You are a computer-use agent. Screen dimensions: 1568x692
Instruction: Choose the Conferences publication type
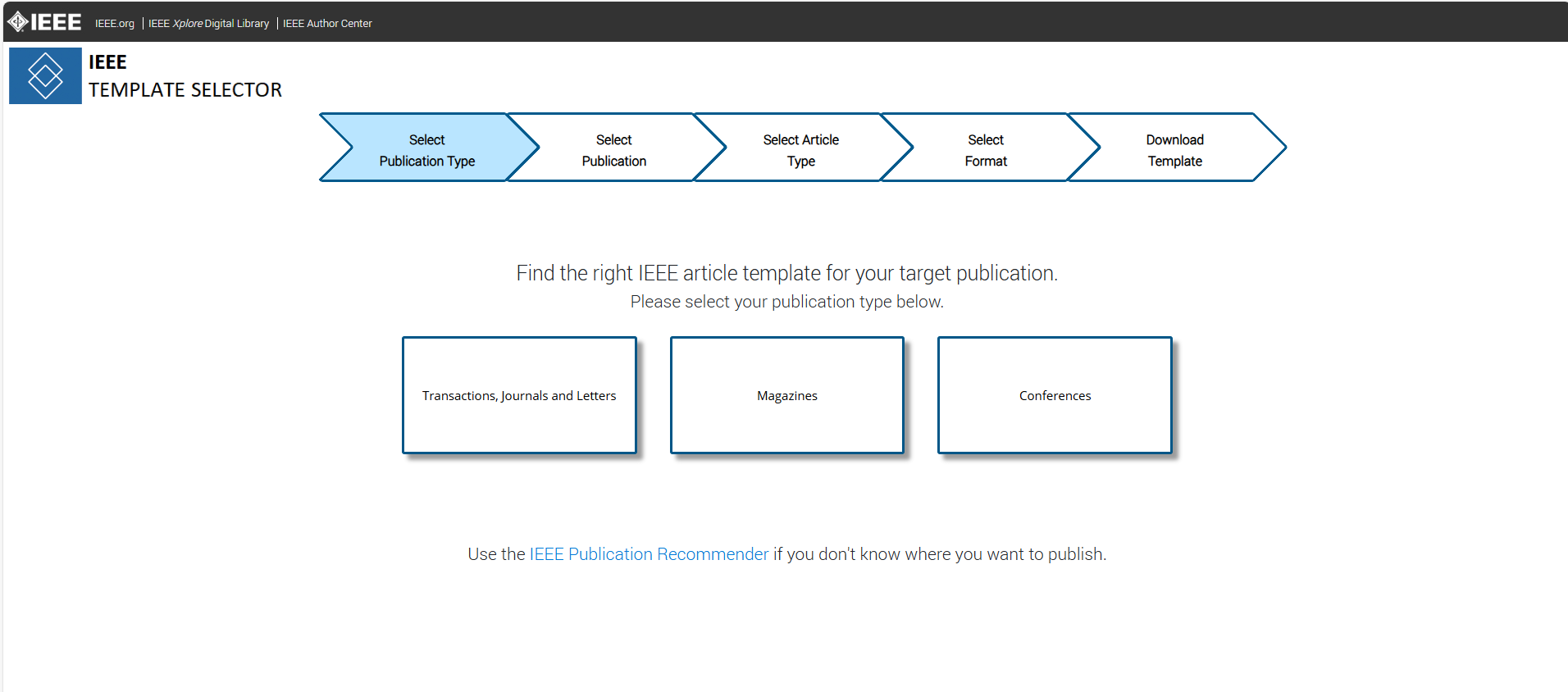[1055, 395]
